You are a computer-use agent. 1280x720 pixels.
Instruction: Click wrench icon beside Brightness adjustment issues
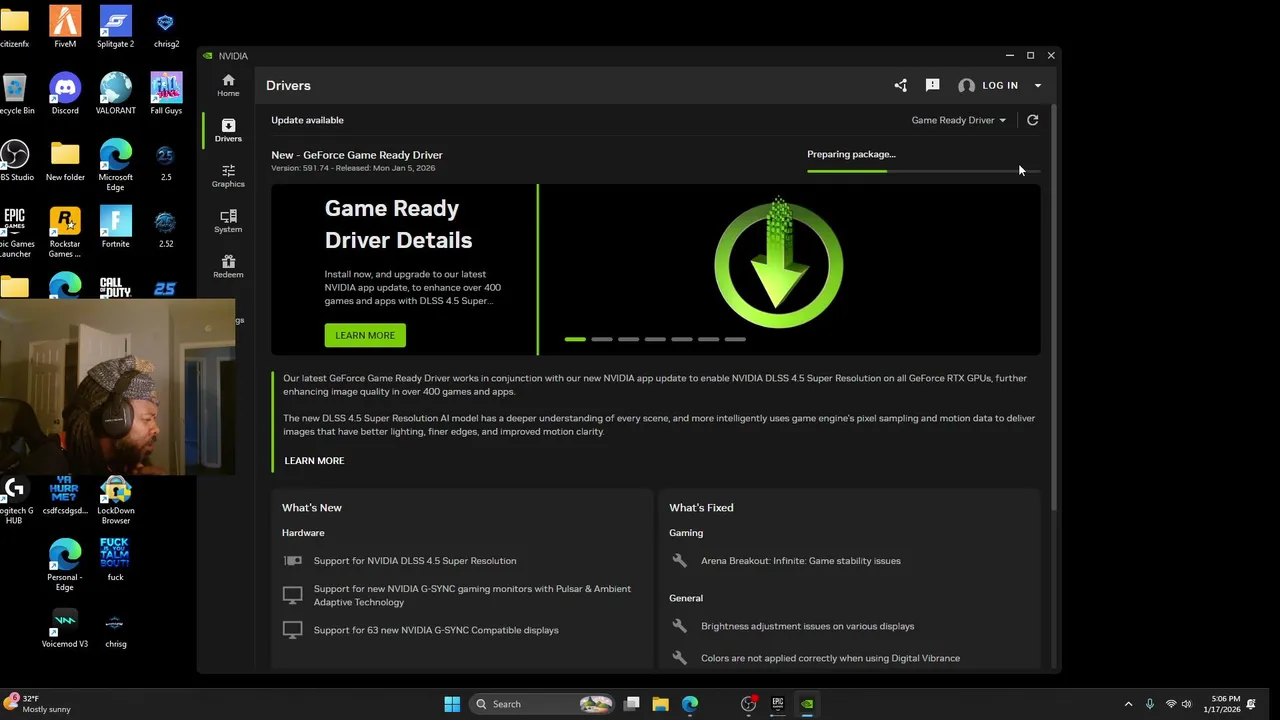(680, 626)
